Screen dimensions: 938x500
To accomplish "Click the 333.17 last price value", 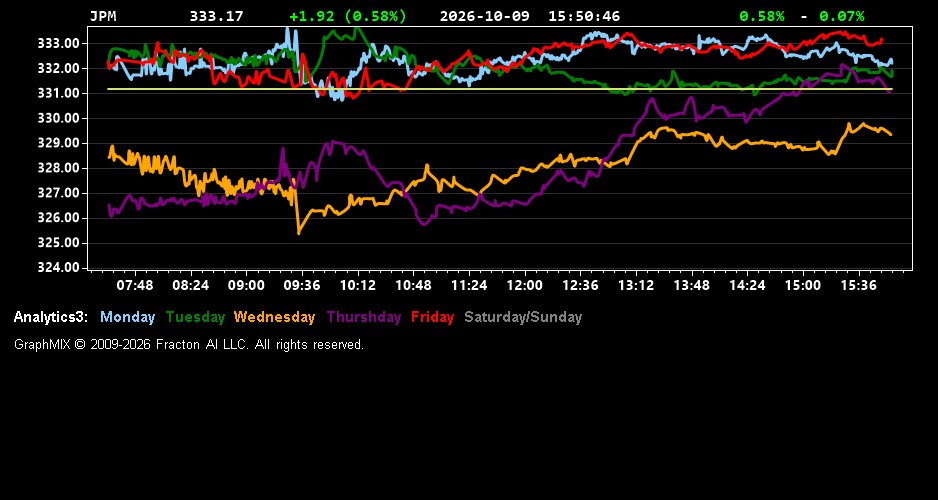I will click(x=217, y=17).
